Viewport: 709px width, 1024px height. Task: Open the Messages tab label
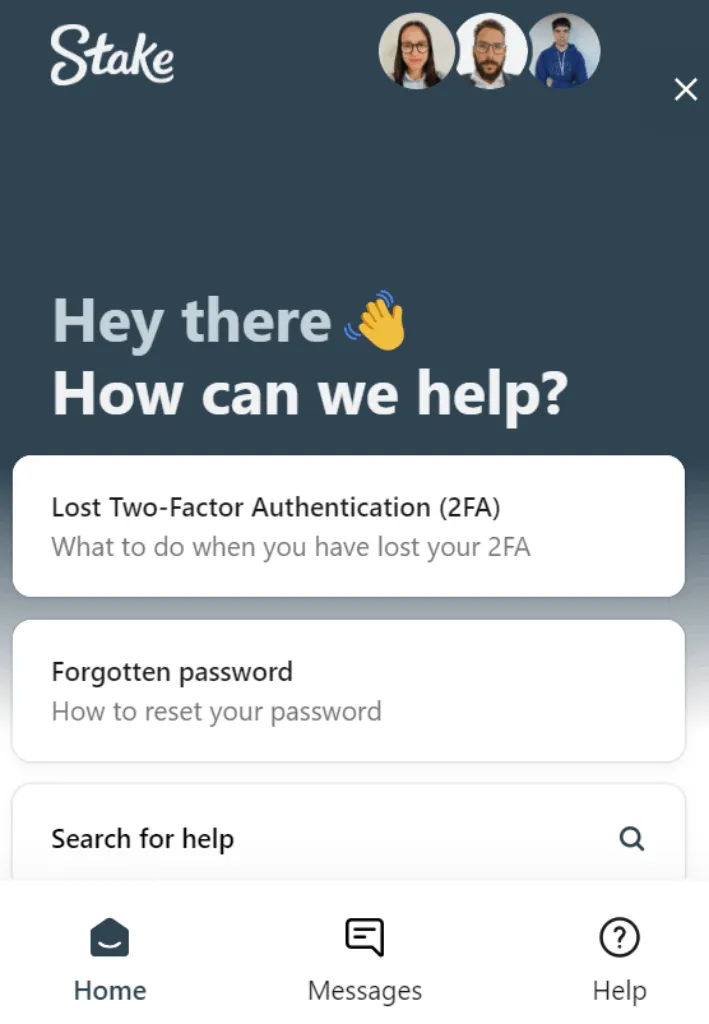364,991
